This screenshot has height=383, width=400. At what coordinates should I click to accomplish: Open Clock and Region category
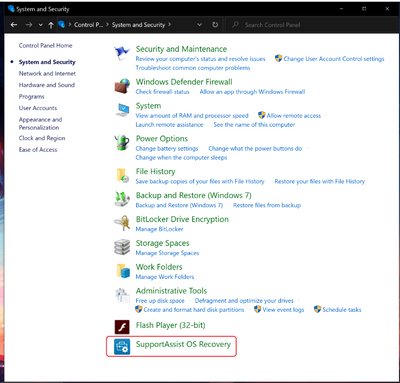click(42, 138)
